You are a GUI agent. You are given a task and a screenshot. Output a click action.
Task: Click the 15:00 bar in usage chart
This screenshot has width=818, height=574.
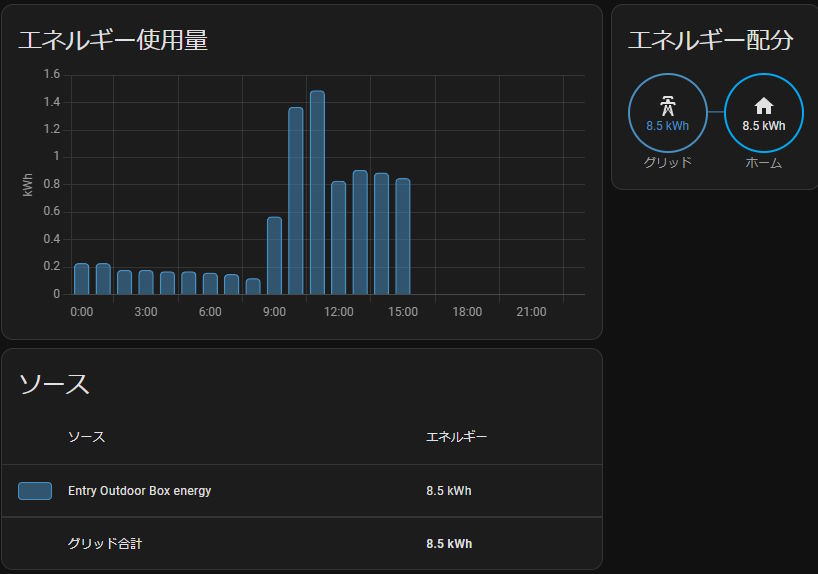(x=403, y=236)
